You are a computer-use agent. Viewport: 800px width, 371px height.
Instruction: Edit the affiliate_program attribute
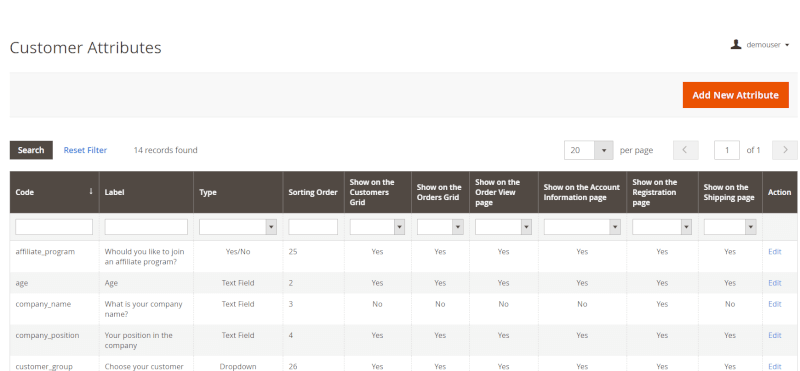click(x=774, y=252)
